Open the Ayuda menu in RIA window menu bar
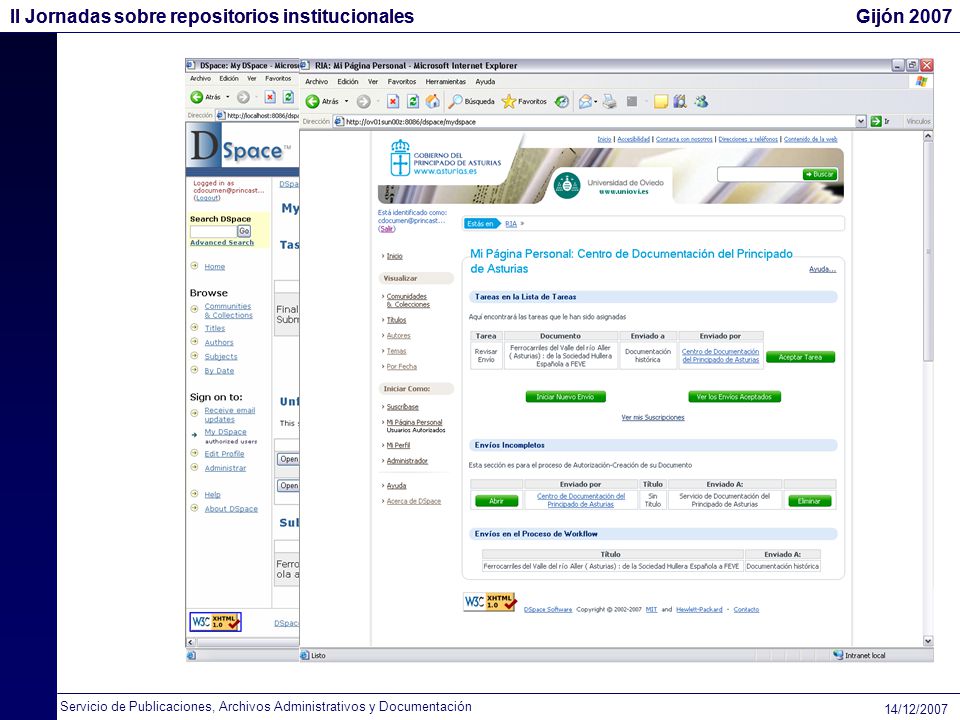The height and width of the screenshot is (720, 960). (x=486, y=81)
